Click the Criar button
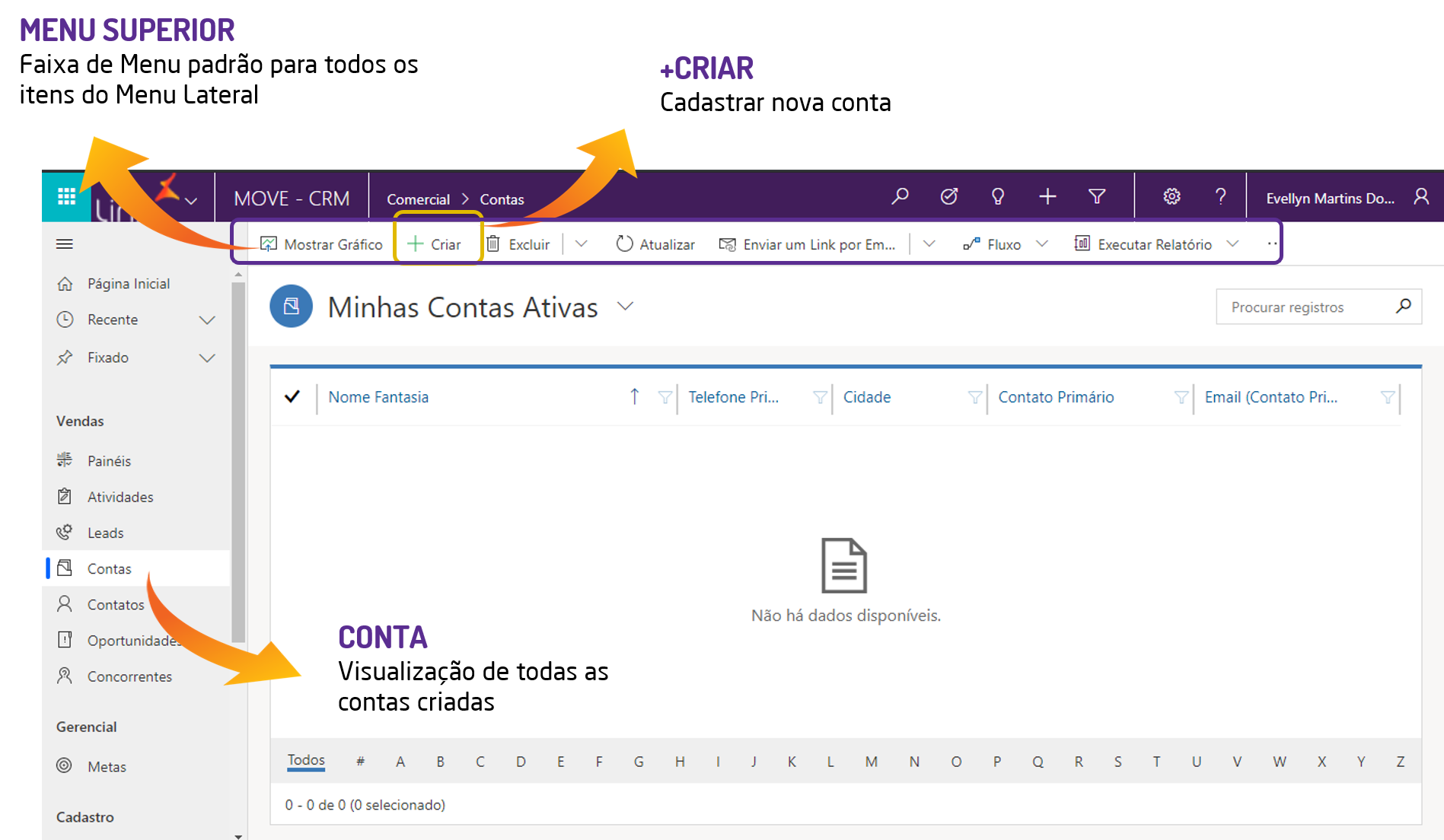Viewport: 1444px width, 840px height. (x=435, y=244)
